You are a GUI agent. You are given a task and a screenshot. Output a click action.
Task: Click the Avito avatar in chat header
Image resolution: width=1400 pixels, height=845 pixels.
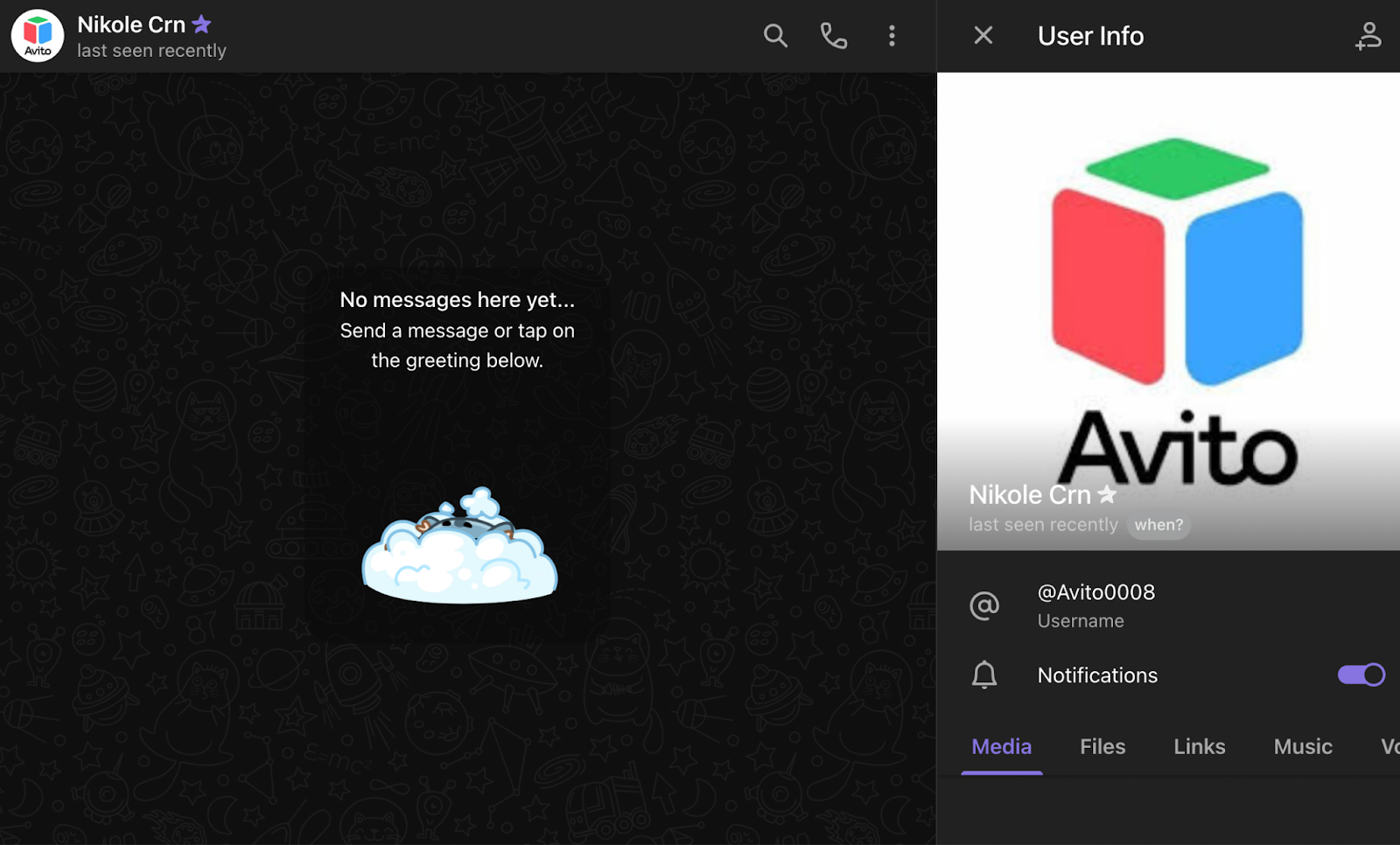[38, 36]
